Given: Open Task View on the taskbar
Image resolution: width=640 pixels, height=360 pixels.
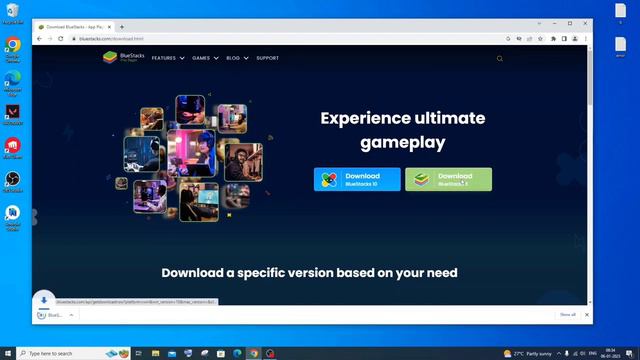Looking at the screenshot, I should pos(139,353).
